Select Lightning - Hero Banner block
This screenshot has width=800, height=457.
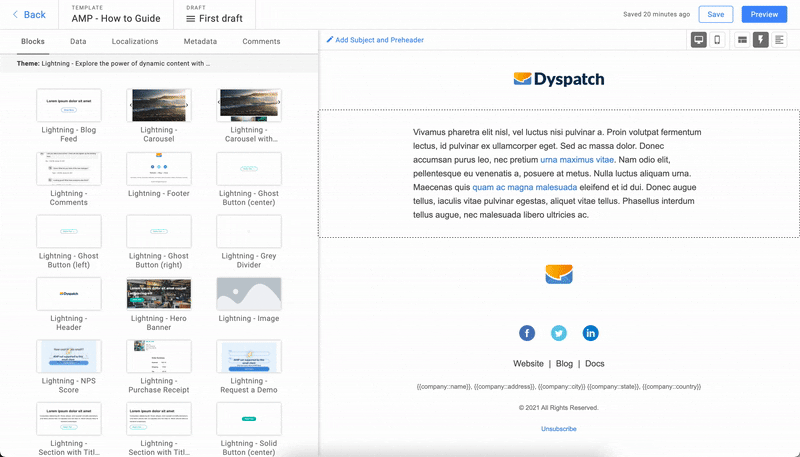159,304
